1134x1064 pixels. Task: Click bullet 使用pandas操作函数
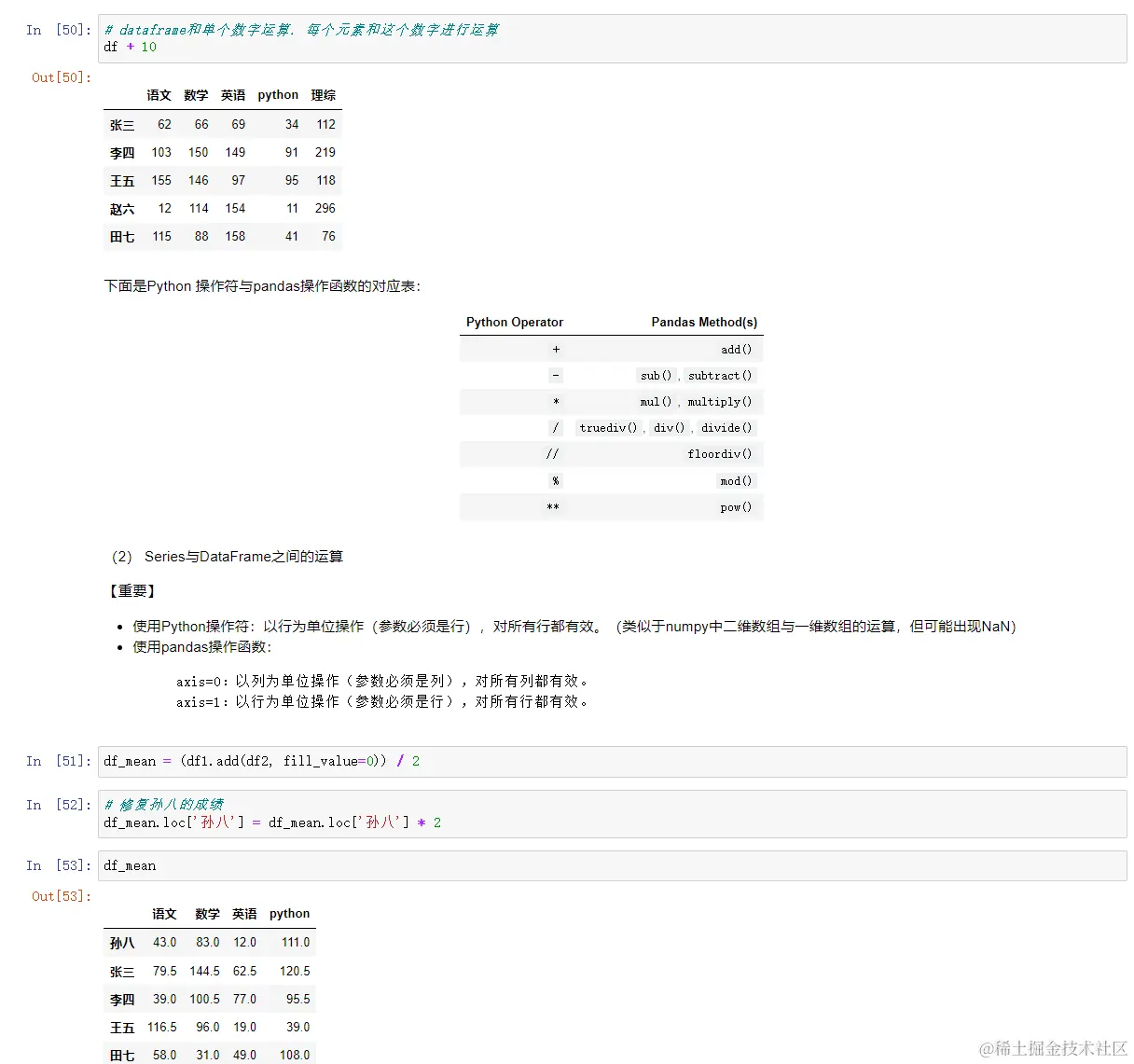202,647
